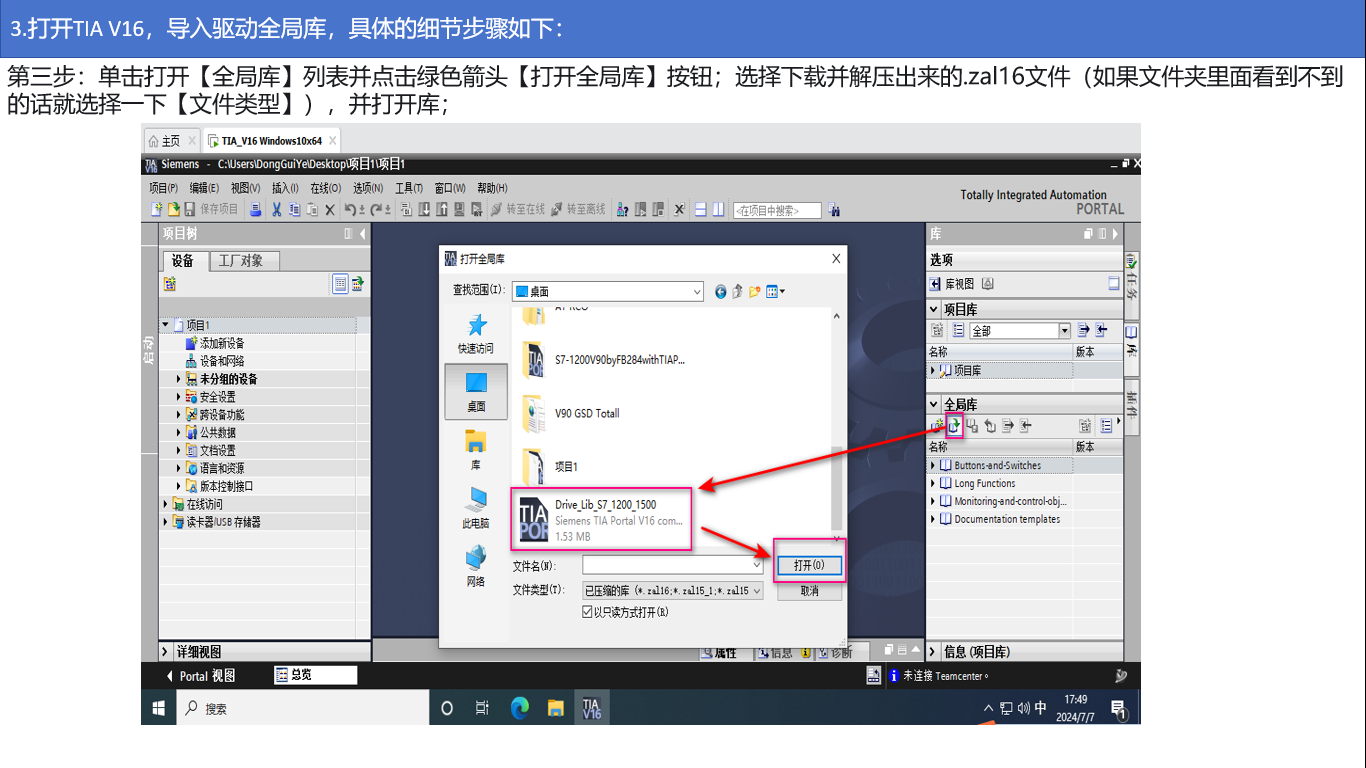Open the Online (O) menu

pyautogui.click(x=325, y=188)
